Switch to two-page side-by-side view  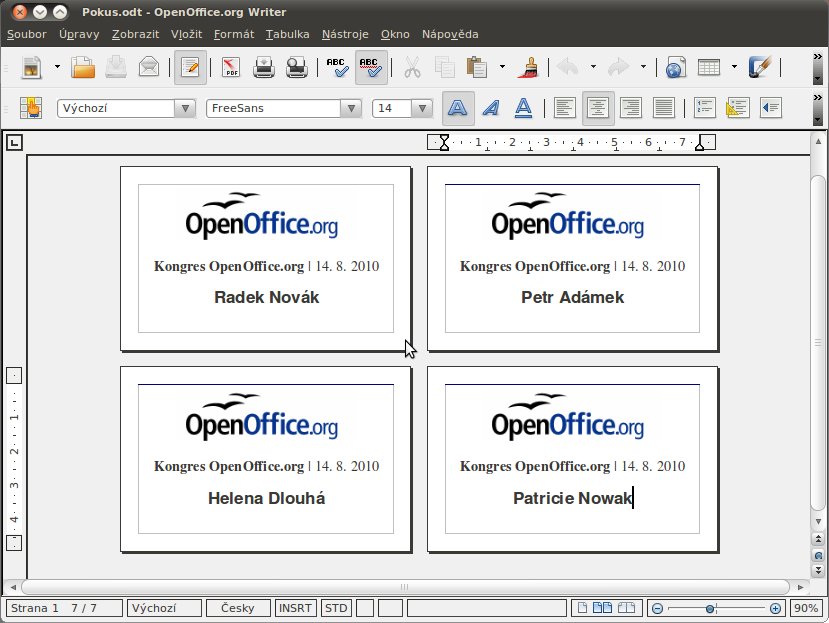[x=602, y=608]
